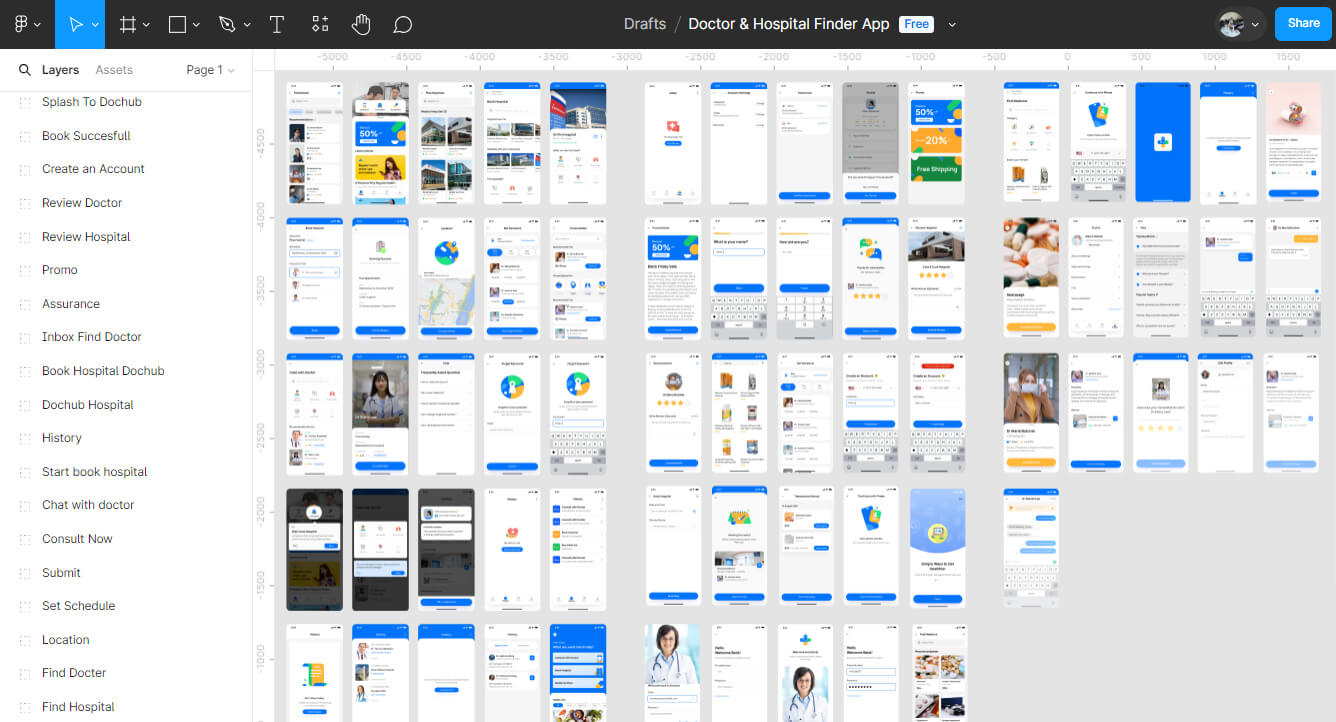Select the Text tool
Viewport: 1336px width, 722px height.
[277, 24]
